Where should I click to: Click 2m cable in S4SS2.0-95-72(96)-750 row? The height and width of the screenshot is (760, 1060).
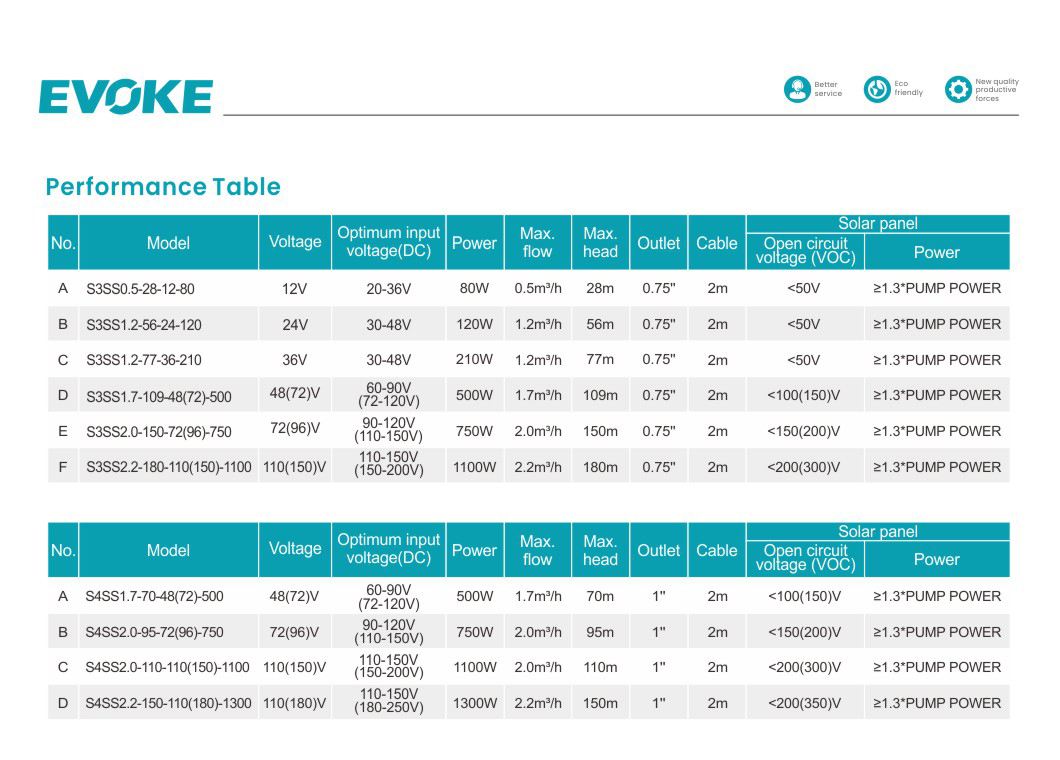pyautogui.click(x=717, y=632)
